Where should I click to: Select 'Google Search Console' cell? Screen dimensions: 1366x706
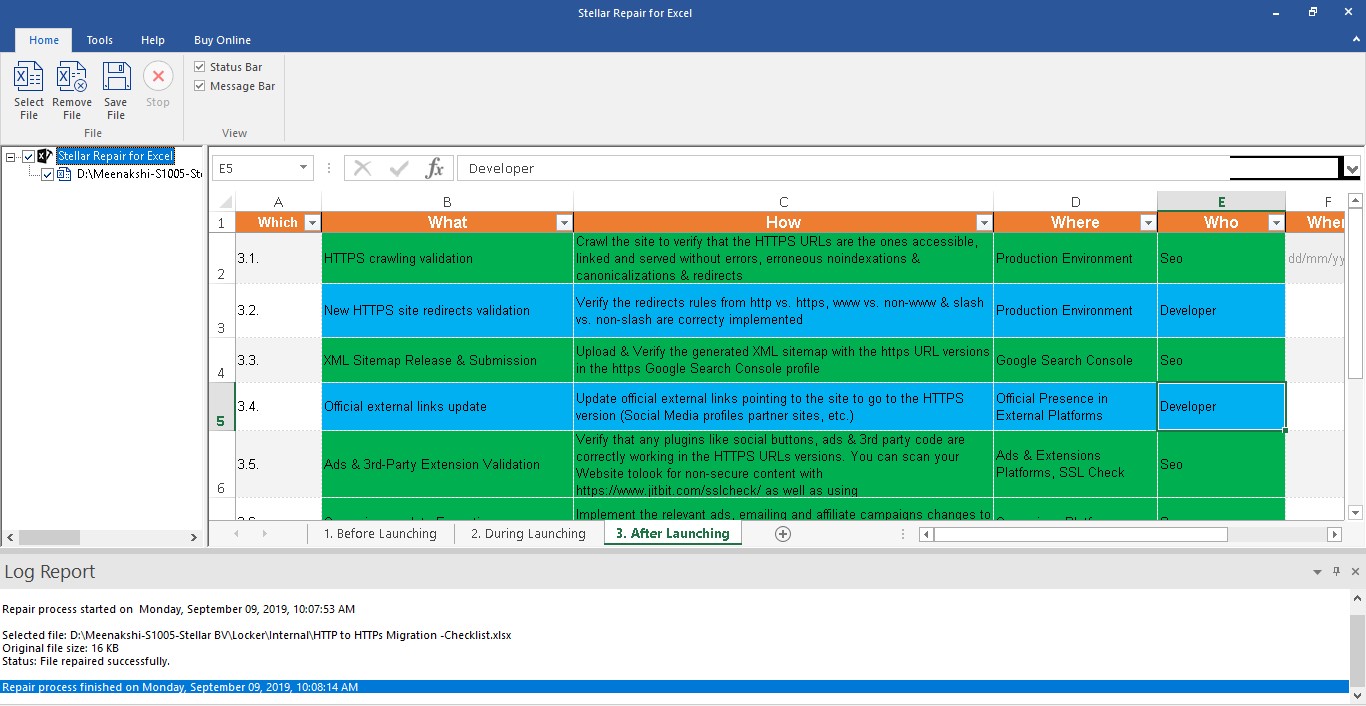[1075, 360]
